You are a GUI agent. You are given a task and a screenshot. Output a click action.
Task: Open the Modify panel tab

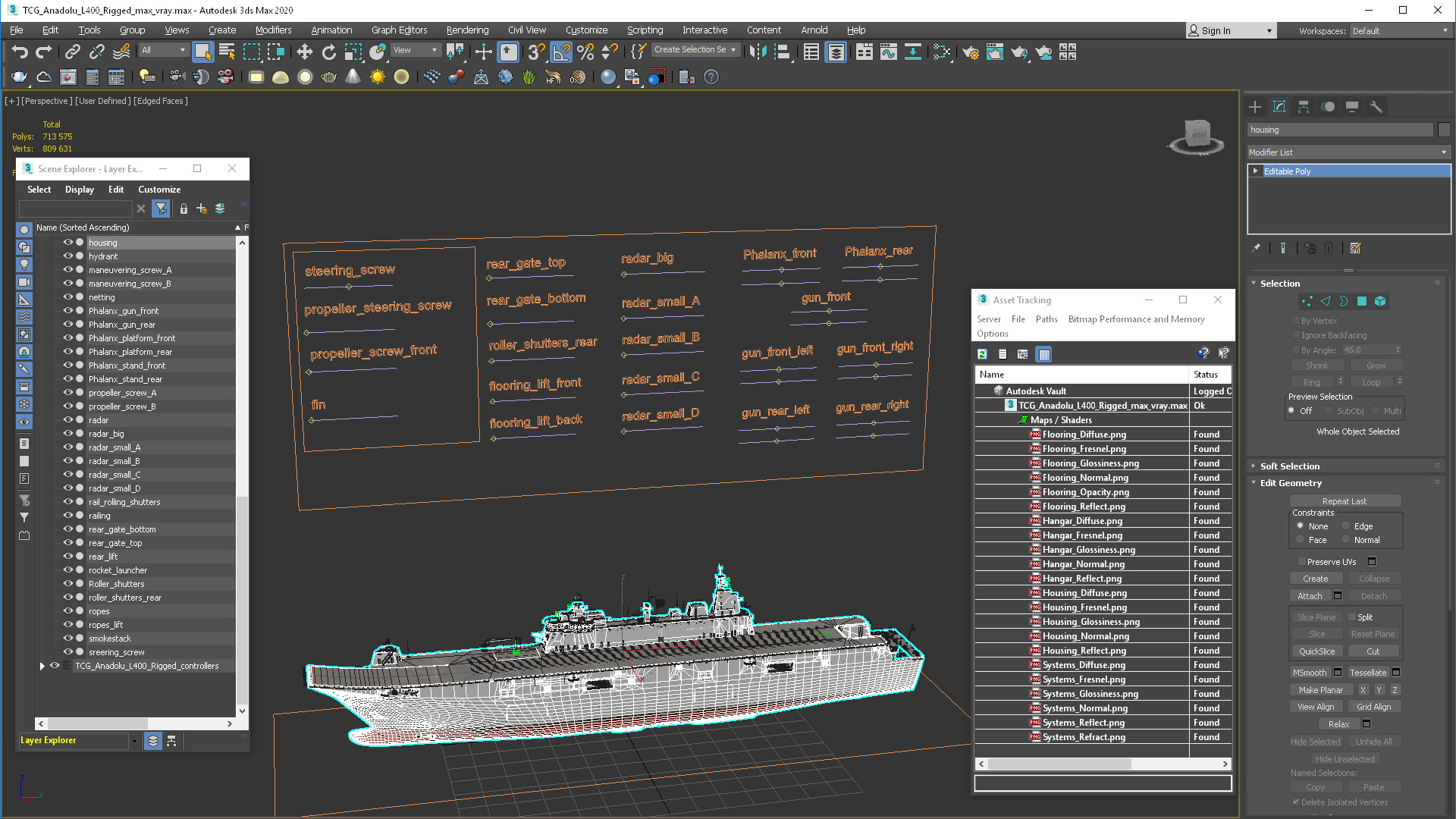(x=1279, y=107)
